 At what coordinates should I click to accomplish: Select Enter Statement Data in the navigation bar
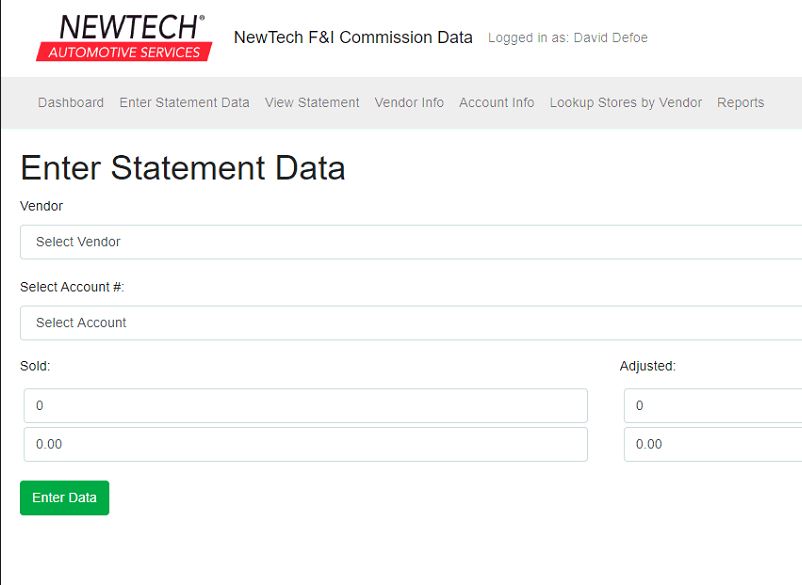point(184,103)
